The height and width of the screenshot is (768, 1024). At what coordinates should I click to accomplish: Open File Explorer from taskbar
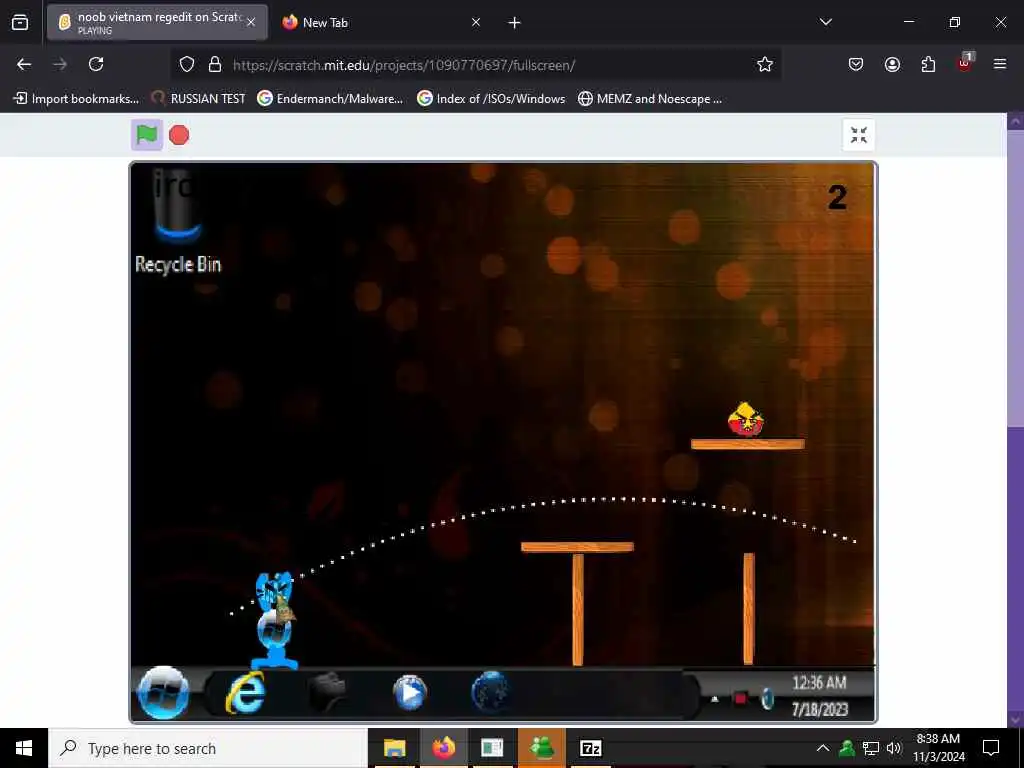[394, 748]
